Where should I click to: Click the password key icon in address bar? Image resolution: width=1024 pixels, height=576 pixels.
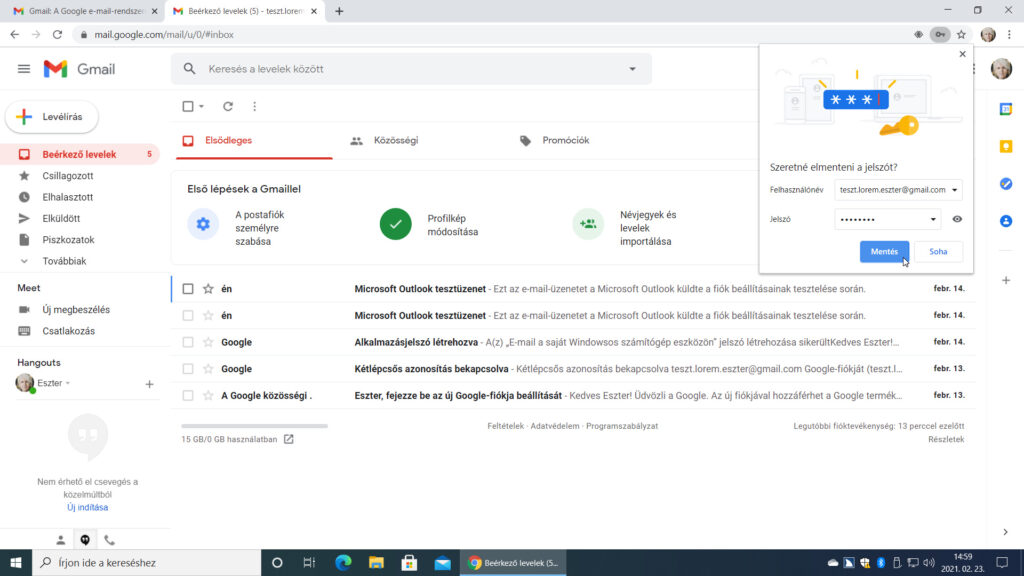click(x=940, y=35)
